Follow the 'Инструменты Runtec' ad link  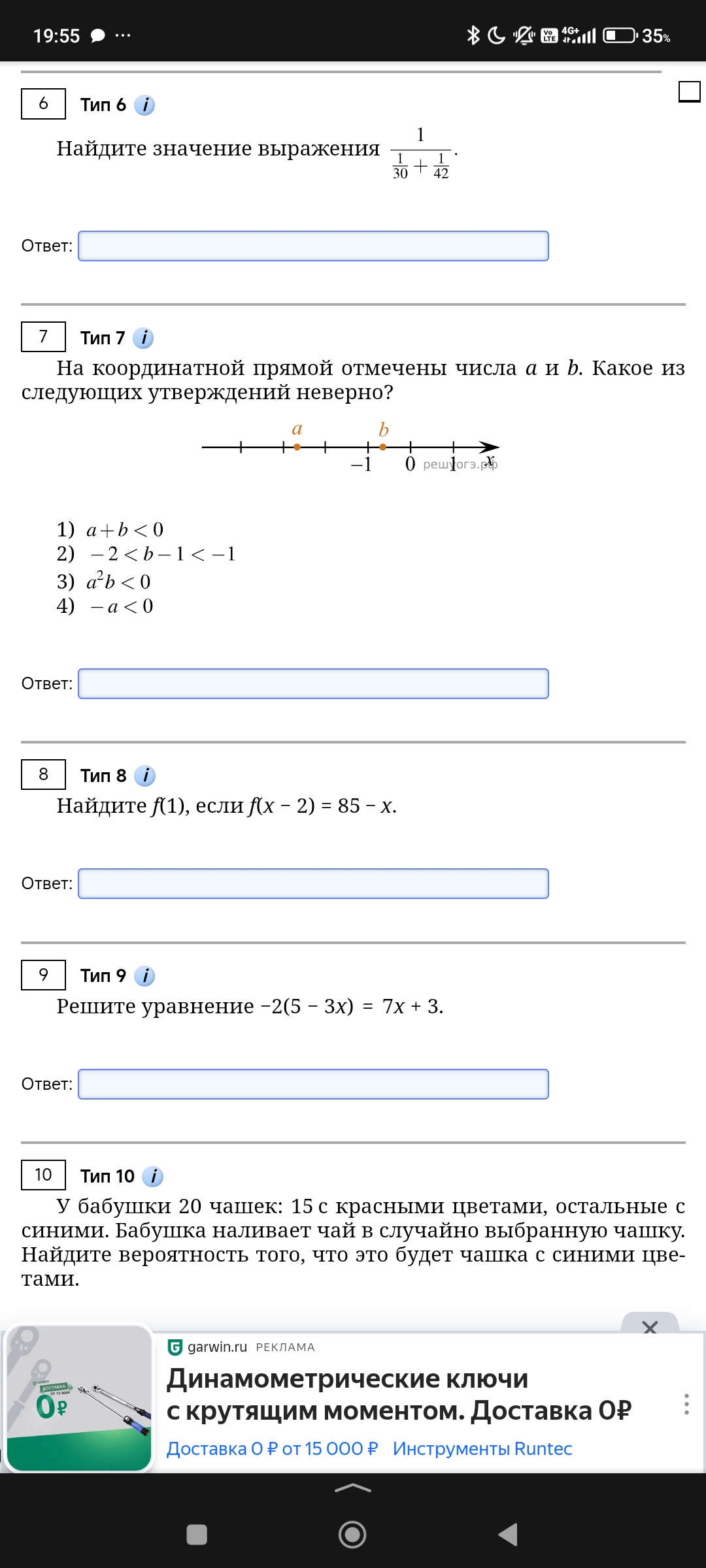tap(482, 1448)
